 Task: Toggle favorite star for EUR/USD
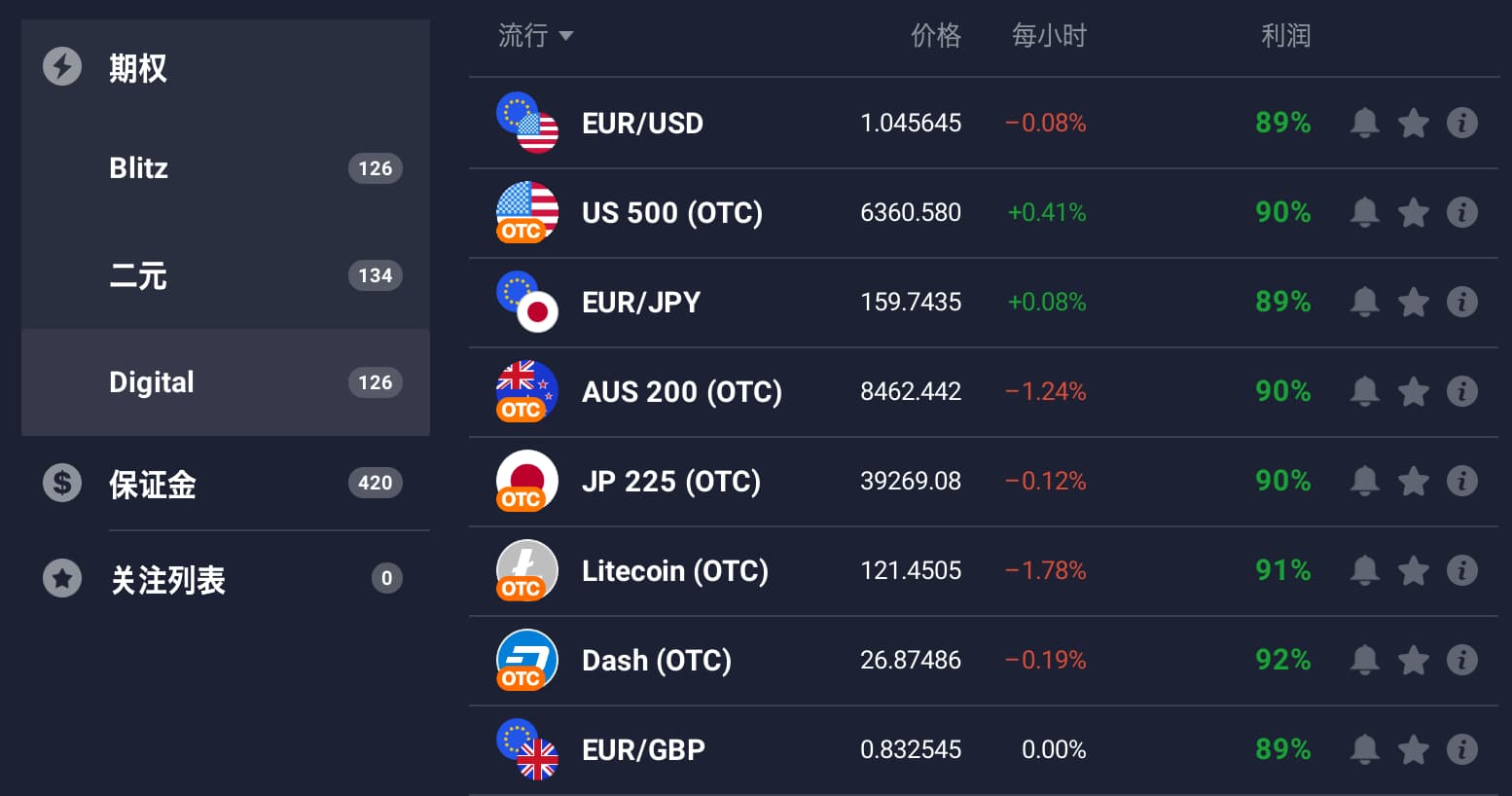1413,123
